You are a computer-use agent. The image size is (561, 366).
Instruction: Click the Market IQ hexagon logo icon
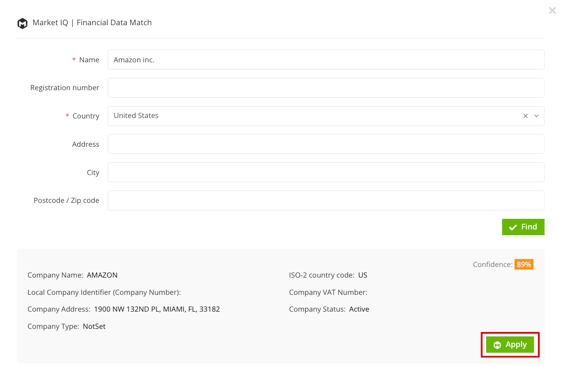click(22, 23)
